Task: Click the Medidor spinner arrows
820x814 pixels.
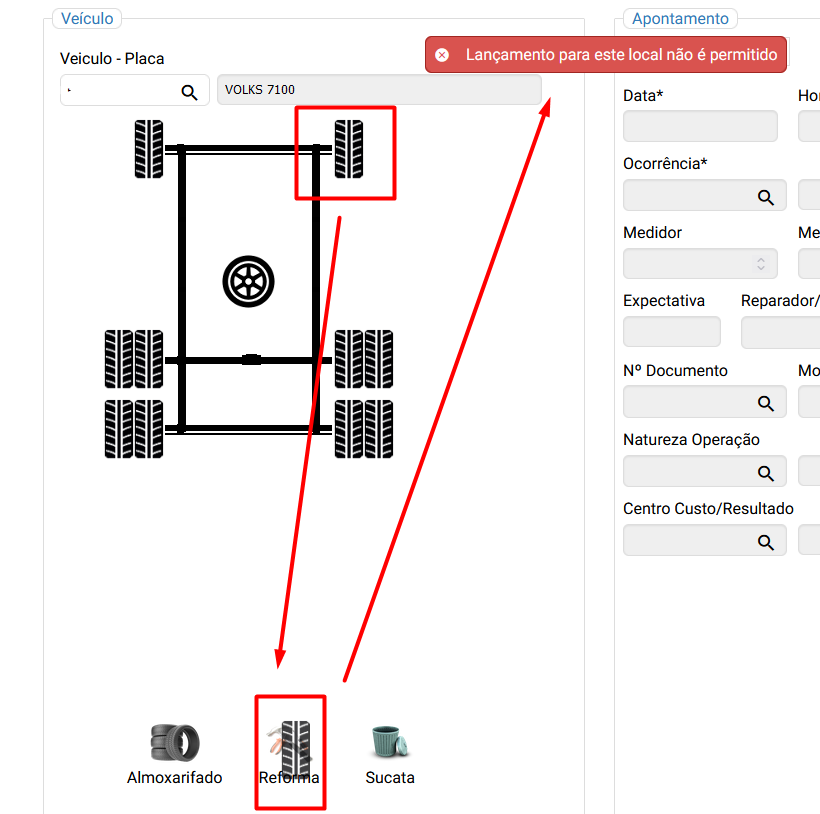Action: 761,264
